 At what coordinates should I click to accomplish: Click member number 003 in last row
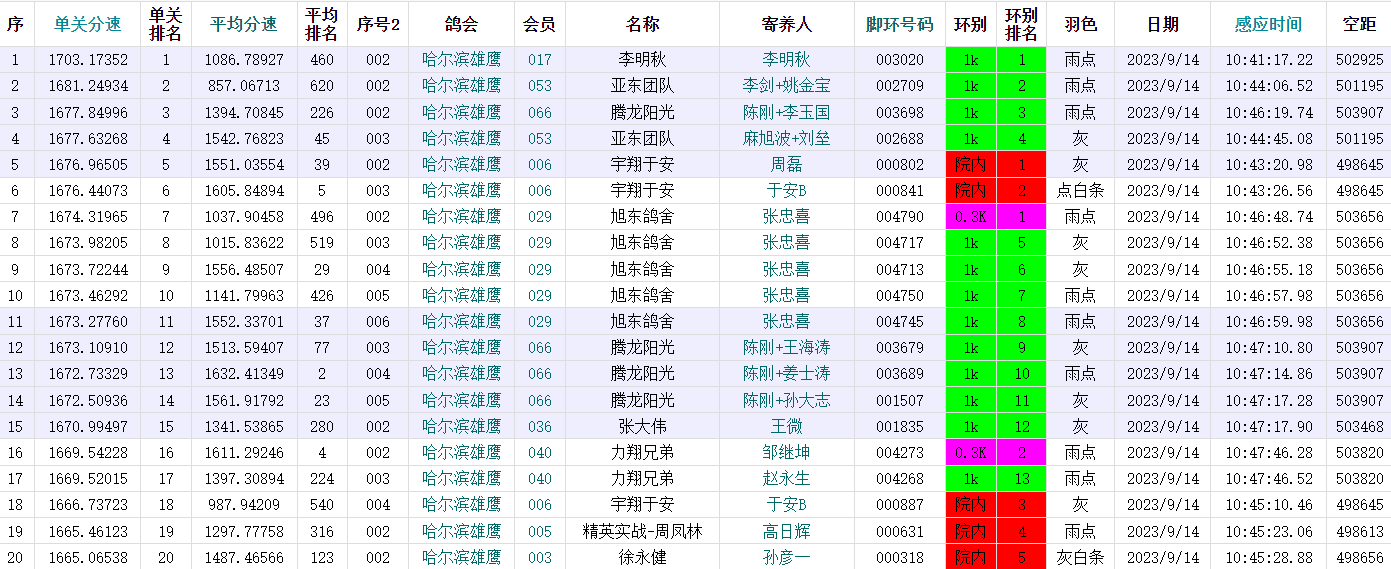click(x=540, y=557)
